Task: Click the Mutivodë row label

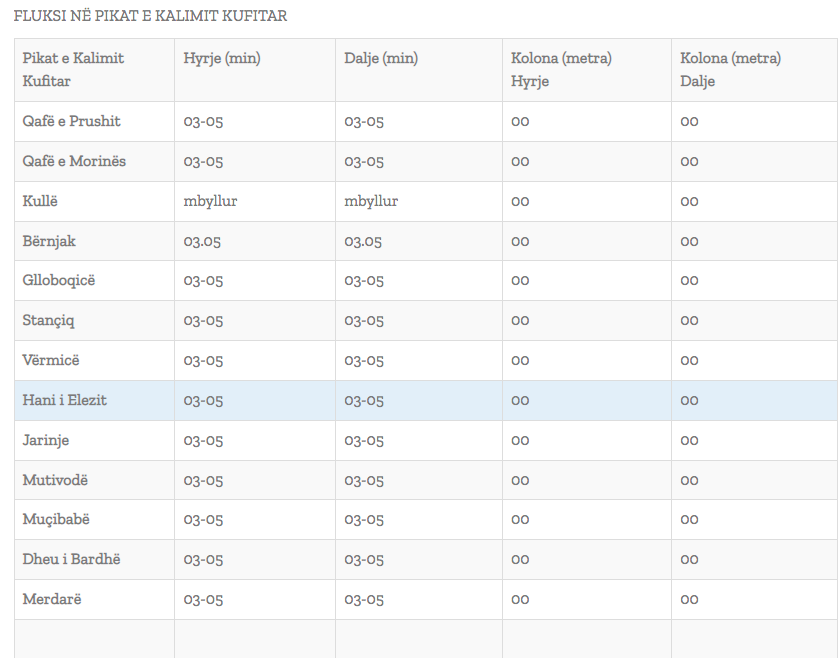Action: click(56, 480)
